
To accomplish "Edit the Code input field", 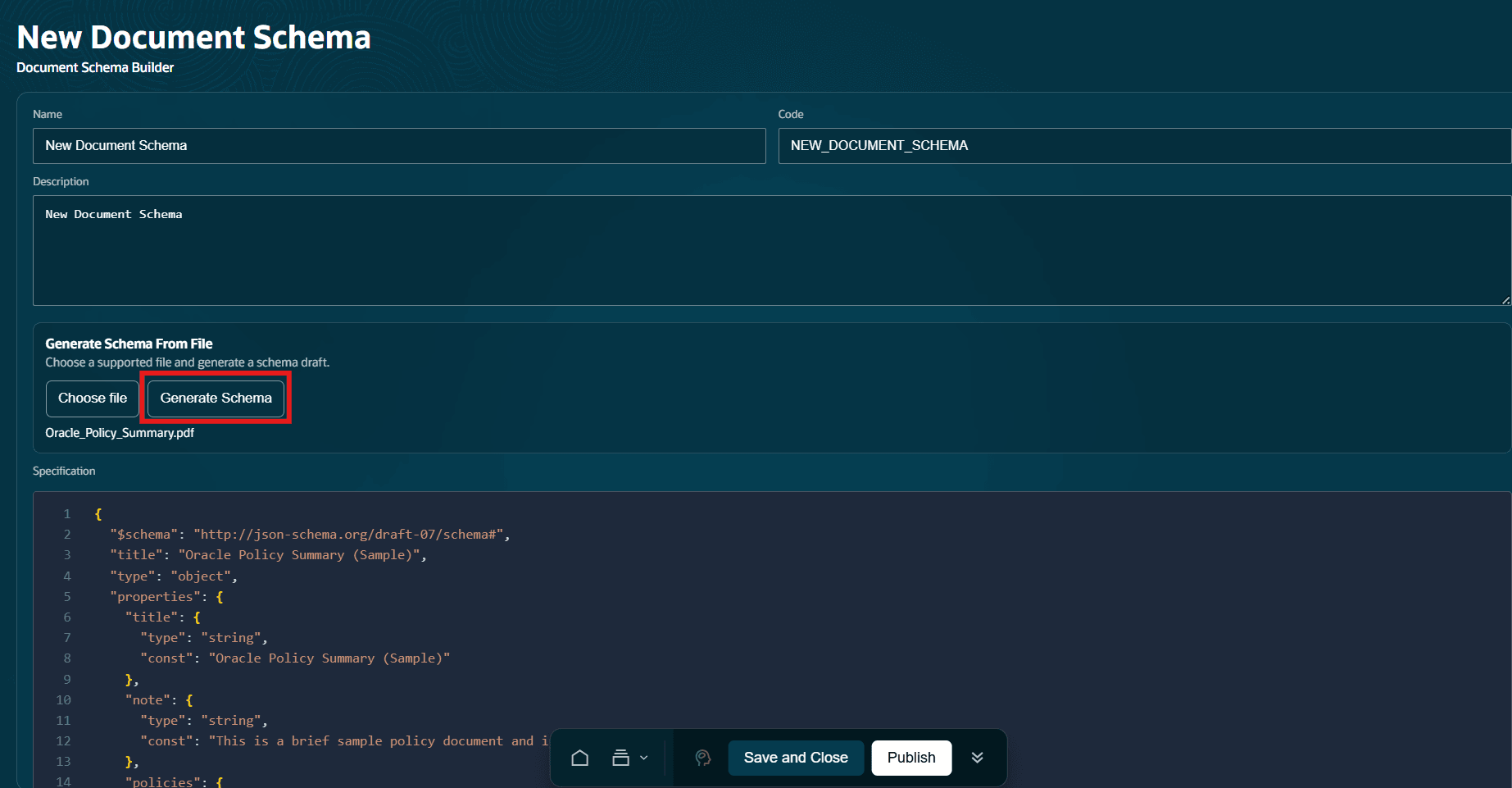I will (1144, 146).
